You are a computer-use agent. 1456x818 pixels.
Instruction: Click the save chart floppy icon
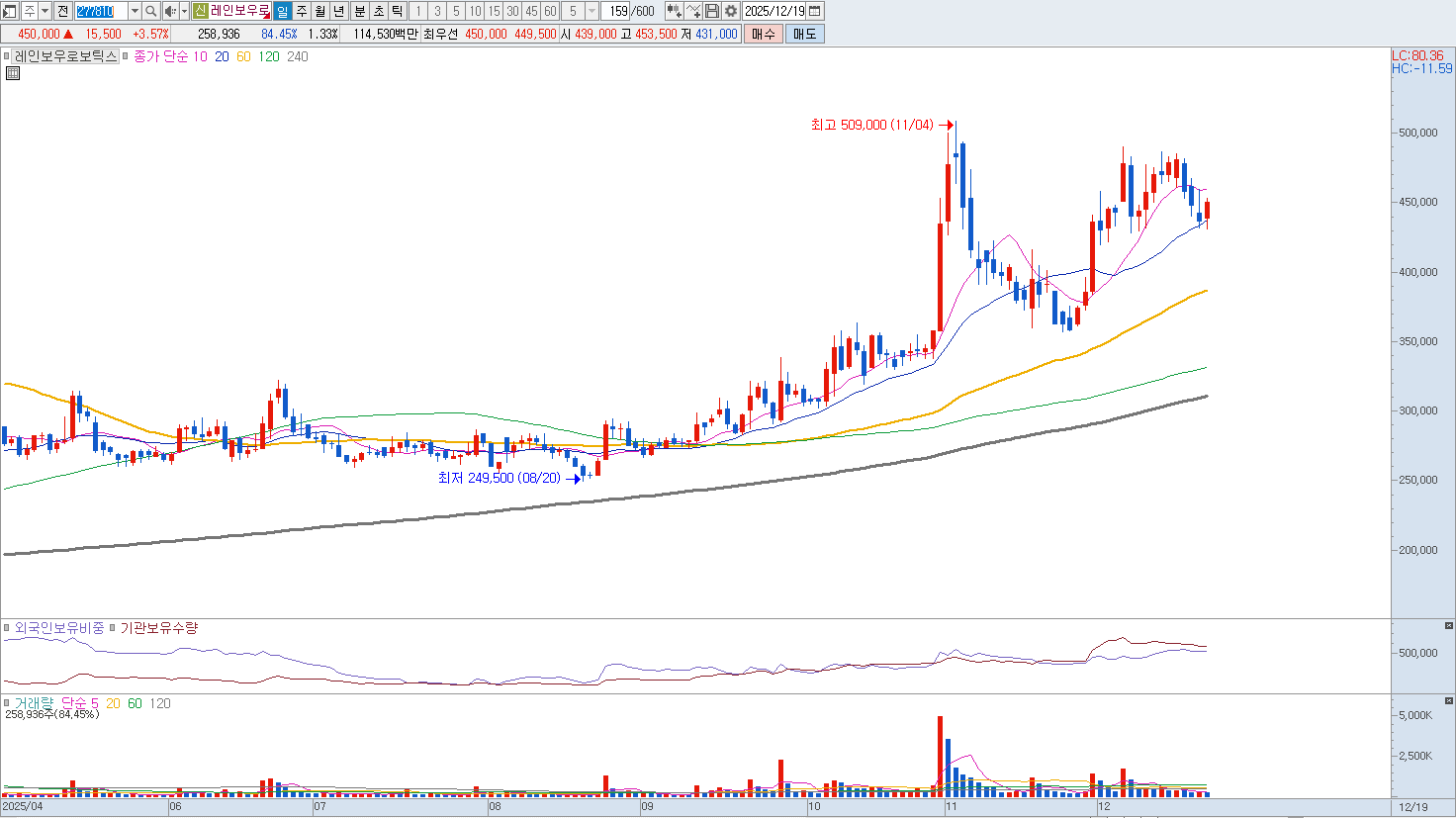point(712,11)
